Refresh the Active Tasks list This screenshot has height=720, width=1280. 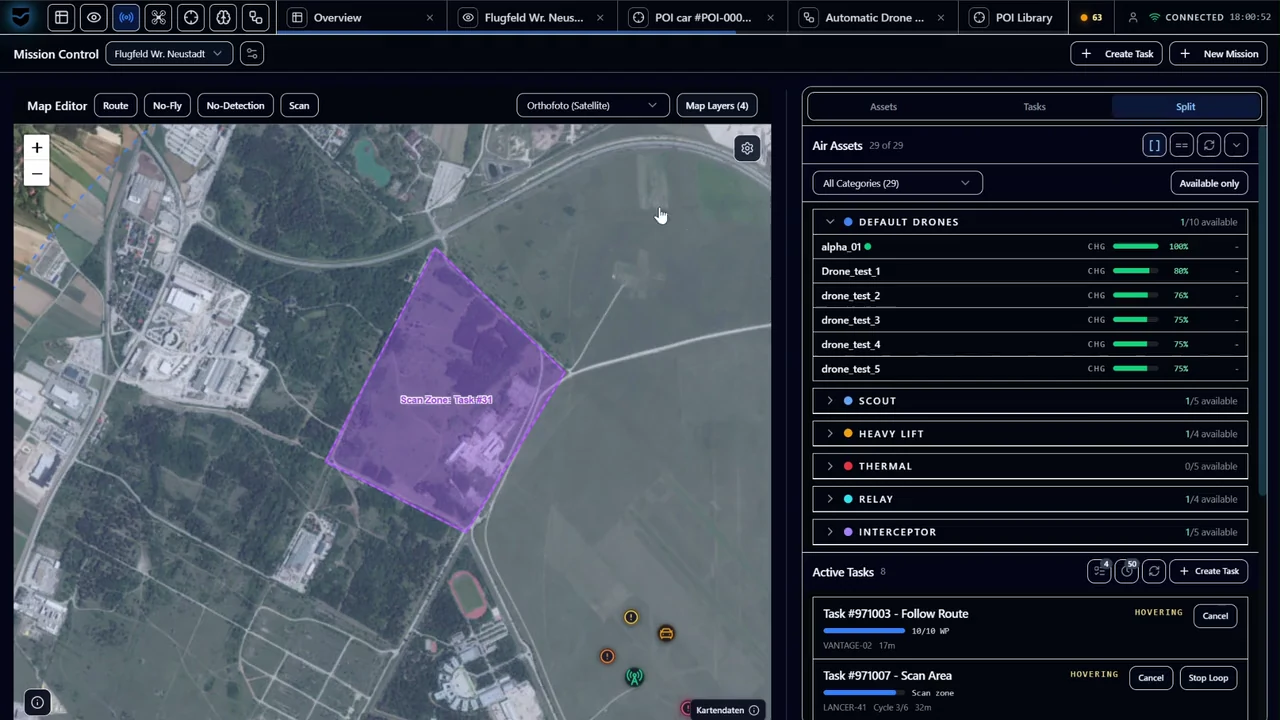point(1154,571)
